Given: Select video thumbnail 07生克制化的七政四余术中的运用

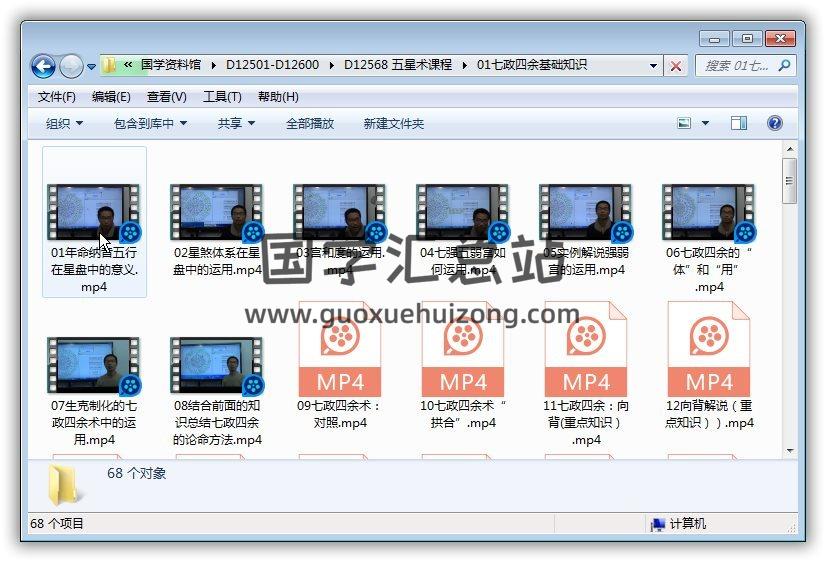Looking at the screenshot, I should (x=94, y=366).
